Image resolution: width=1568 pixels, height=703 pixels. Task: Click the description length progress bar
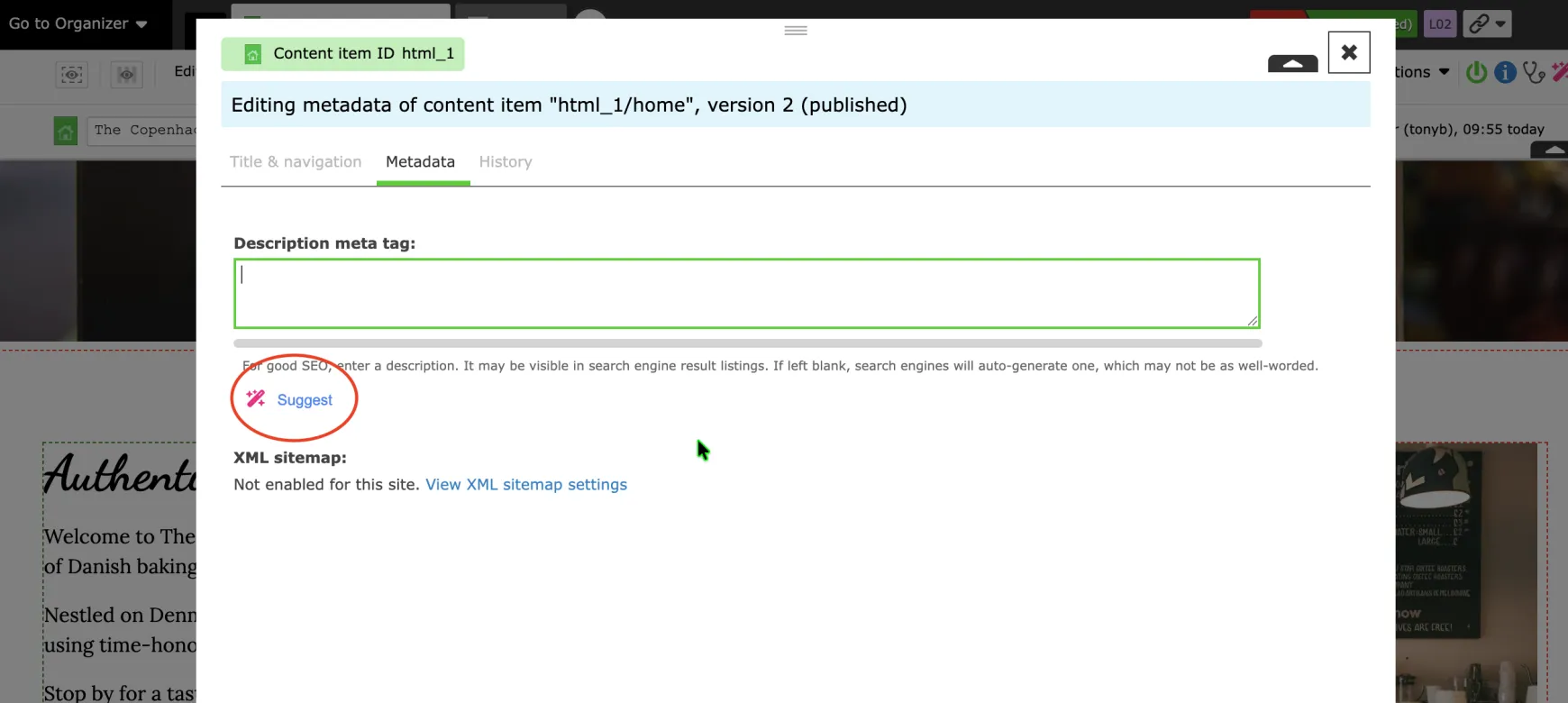click(x=747, y=343)
